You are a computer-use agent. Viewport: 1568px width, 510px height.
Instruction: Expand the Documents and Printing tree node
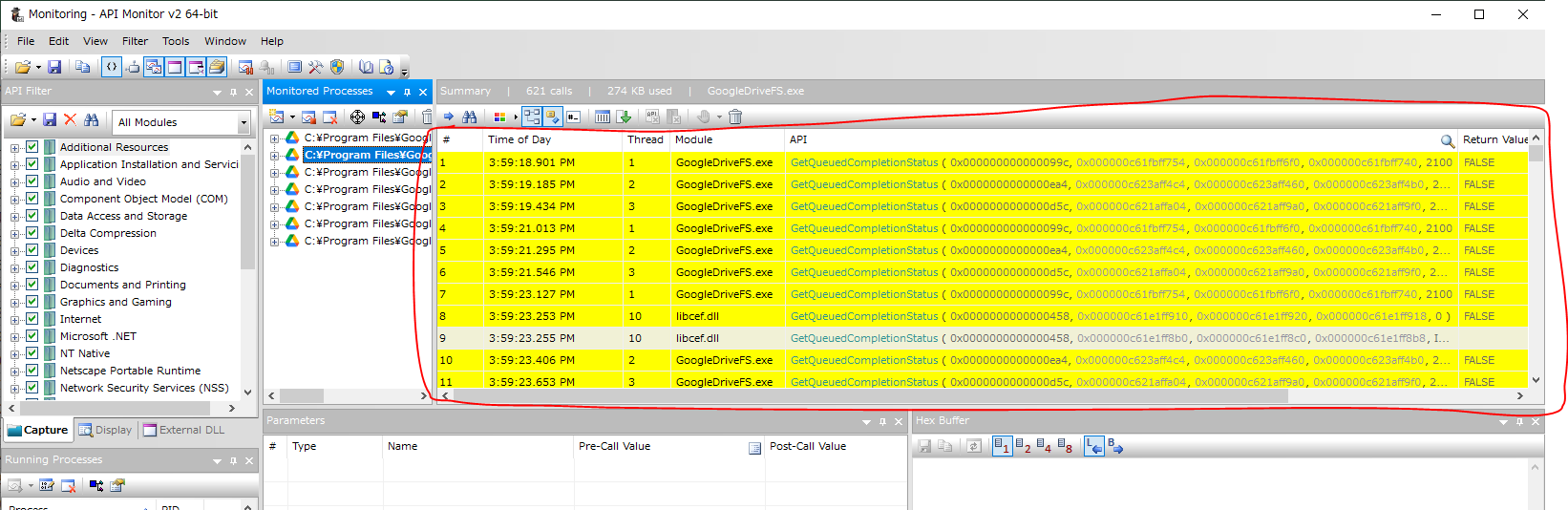14,285
